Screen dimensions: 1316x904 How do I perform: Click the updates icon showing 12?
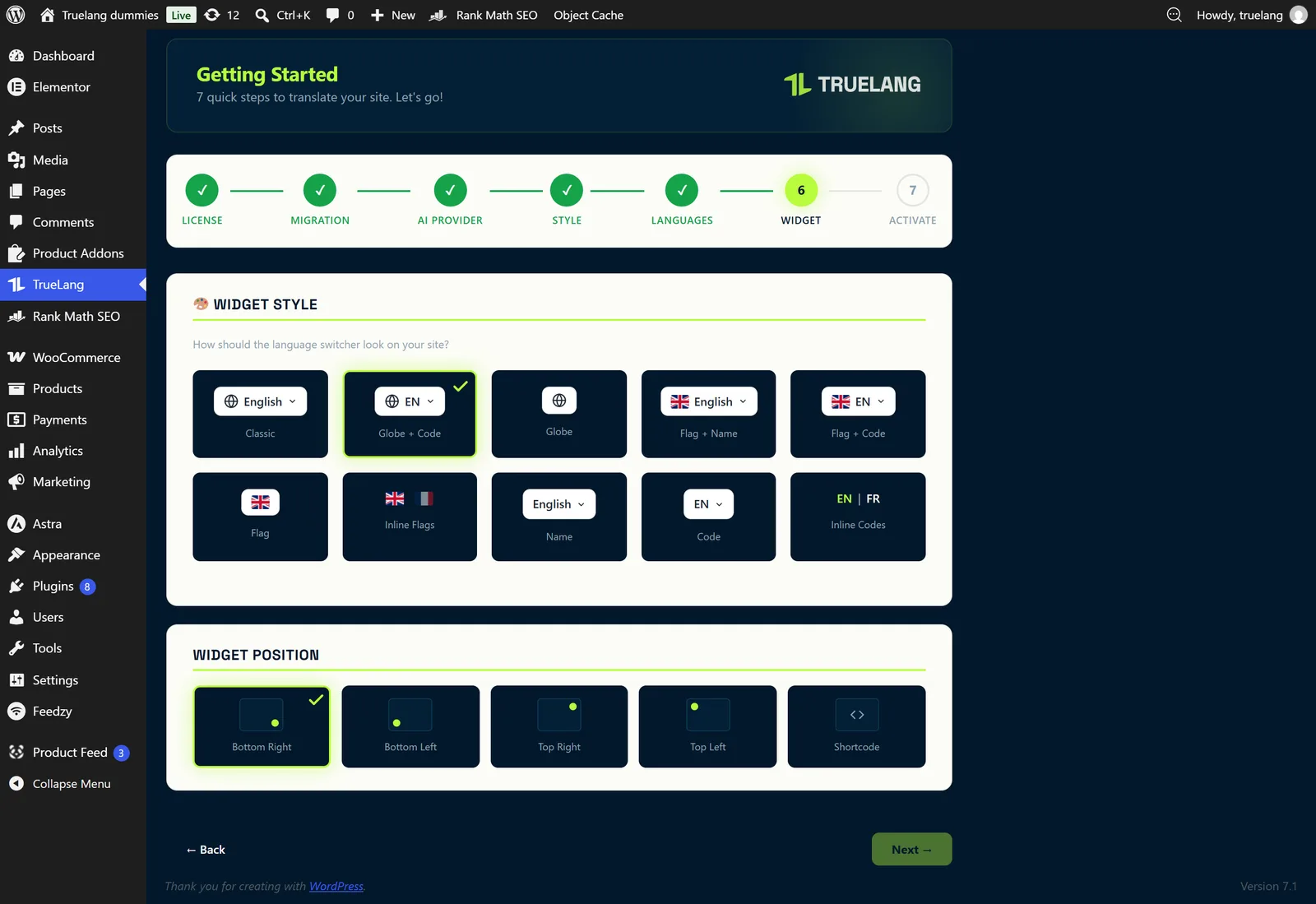coord(212,15)
